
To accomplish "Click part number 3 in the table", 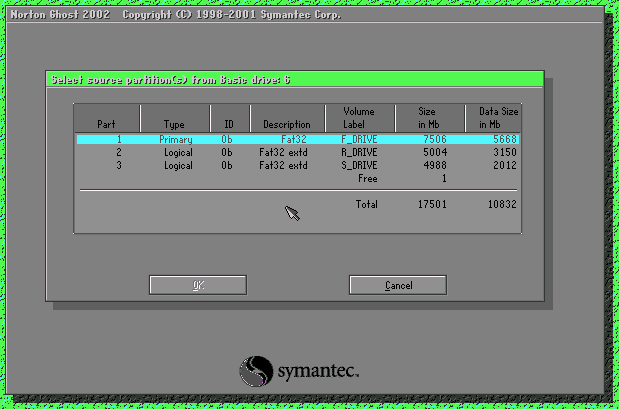I will 117,165.
